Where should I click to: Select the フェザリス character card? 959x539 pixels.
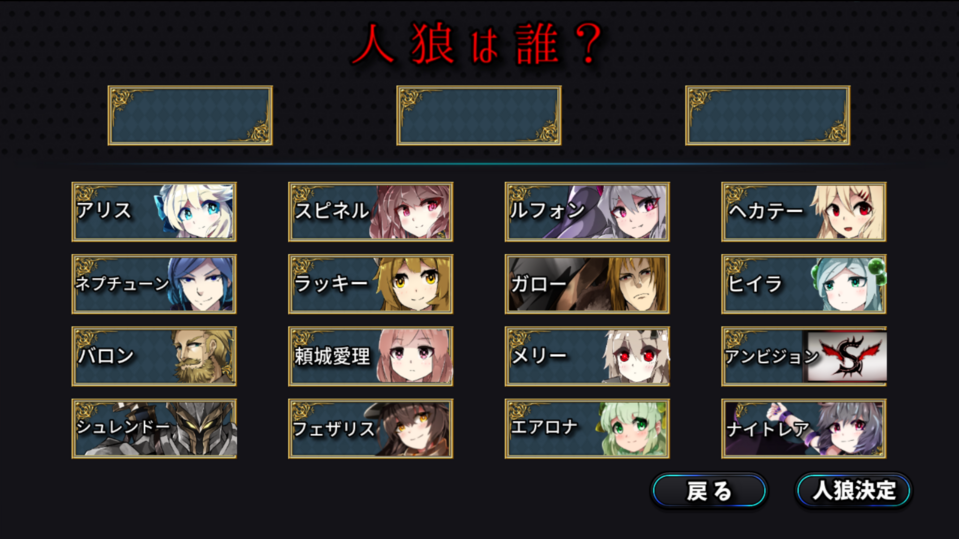(x=371, y=428)
